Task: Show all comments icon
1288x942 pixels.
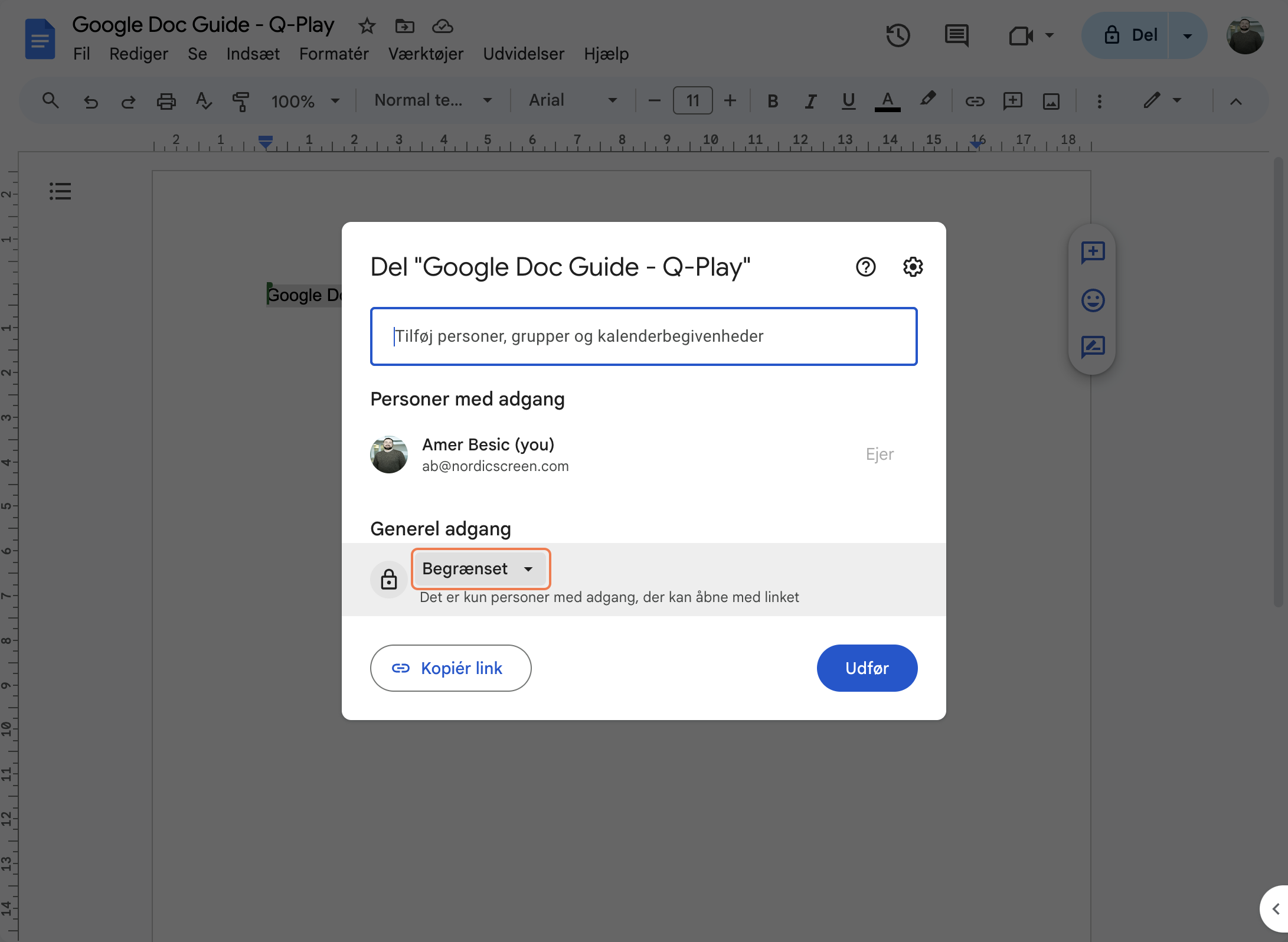Action: pos(956,35)
